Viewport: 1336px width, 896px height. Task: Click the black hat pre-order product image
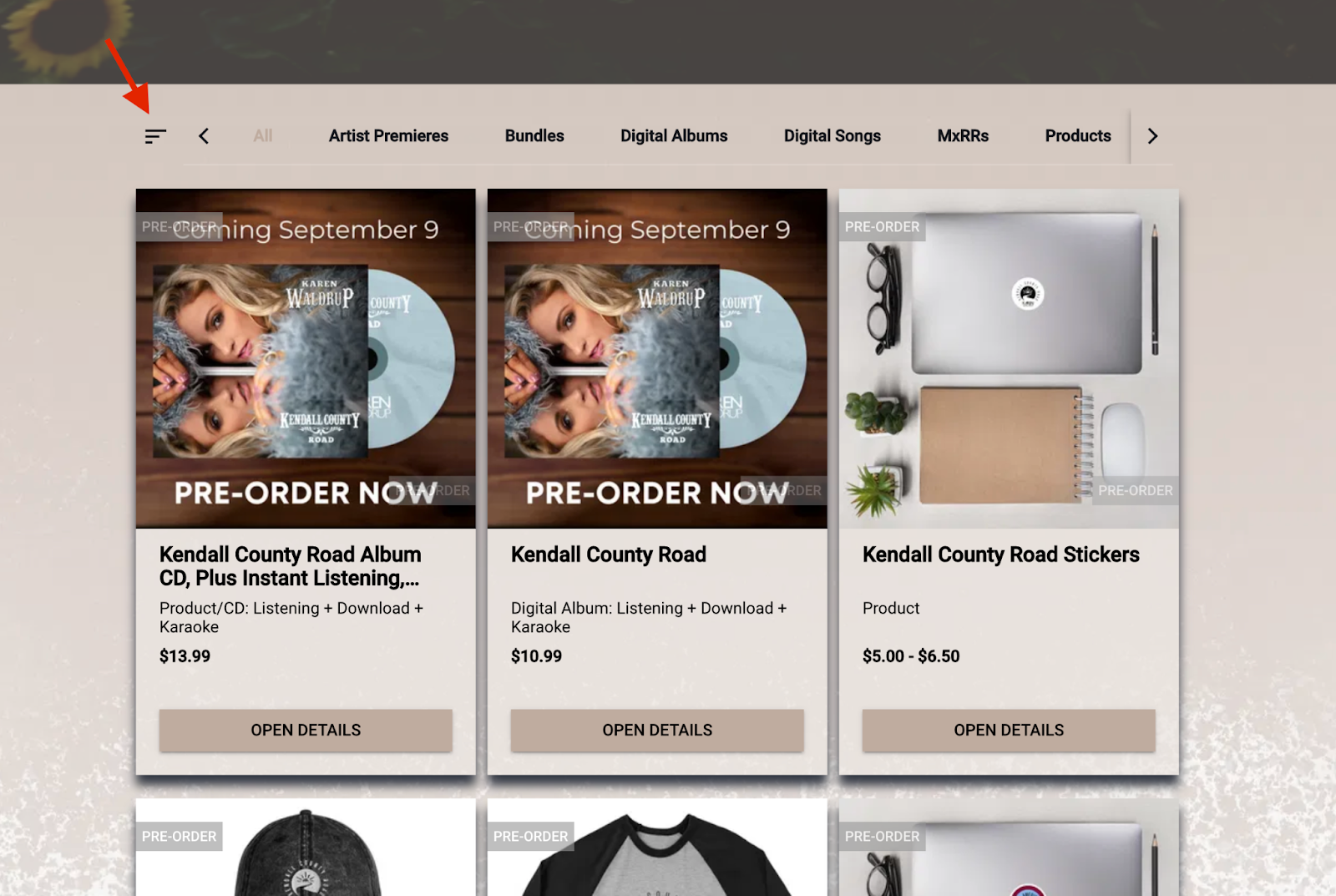pos(306,848)
